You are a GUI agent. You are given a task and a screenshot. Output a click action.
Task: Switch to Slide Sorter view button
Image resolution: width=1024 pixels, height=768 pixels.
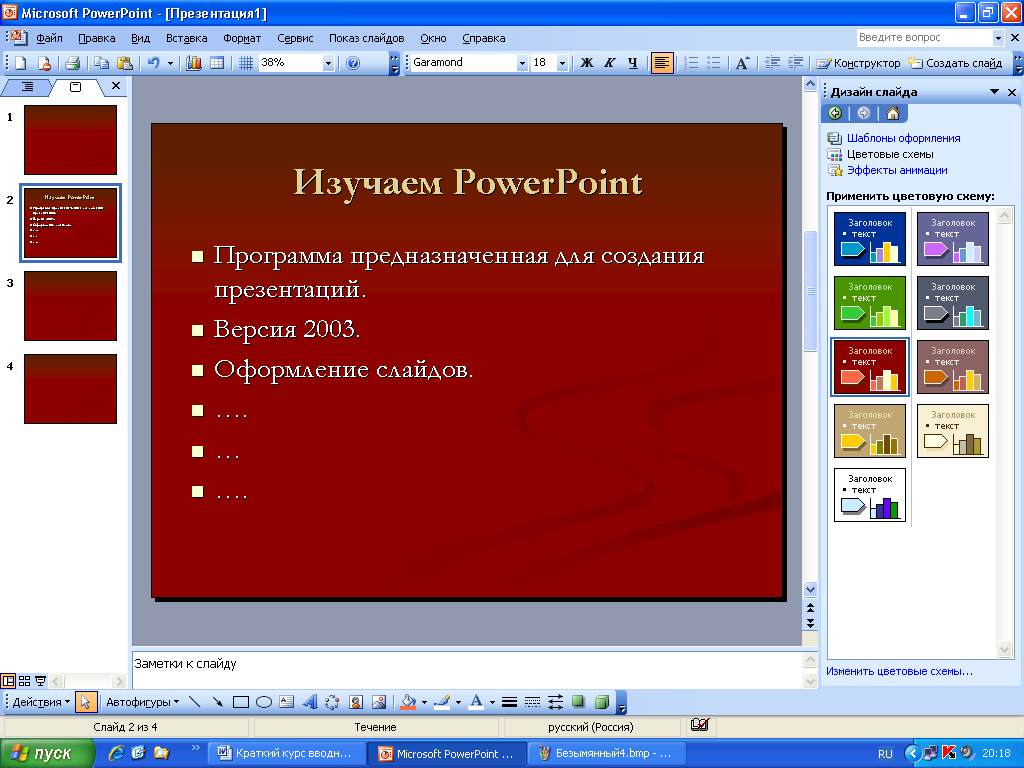click(24, 681)
